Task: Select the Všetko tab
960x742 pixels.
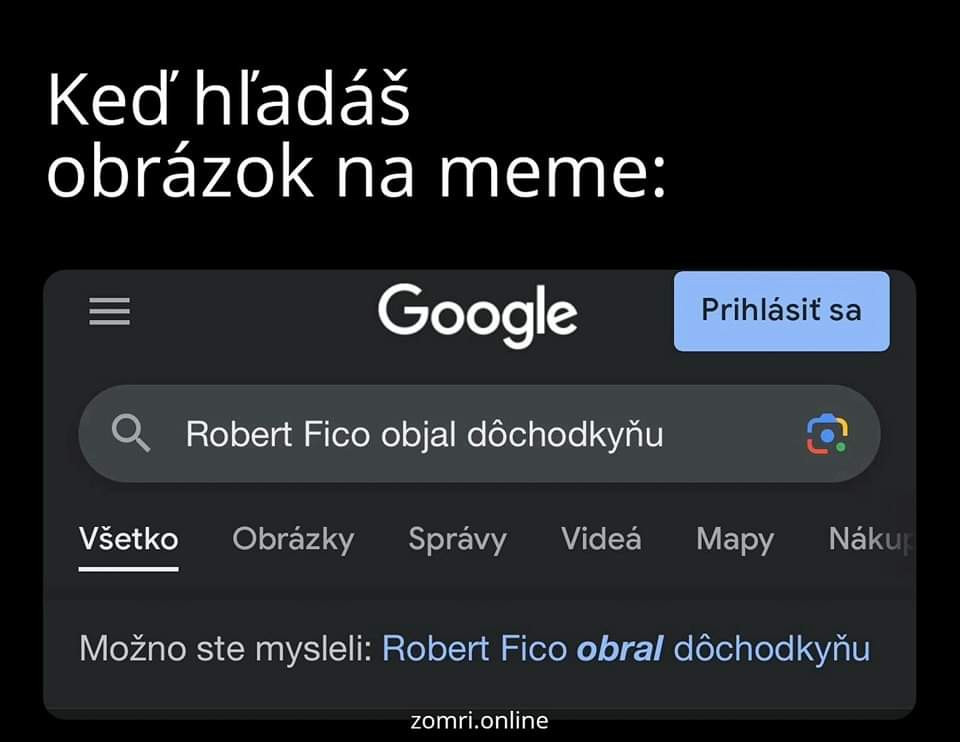Action: coord(129,539)
